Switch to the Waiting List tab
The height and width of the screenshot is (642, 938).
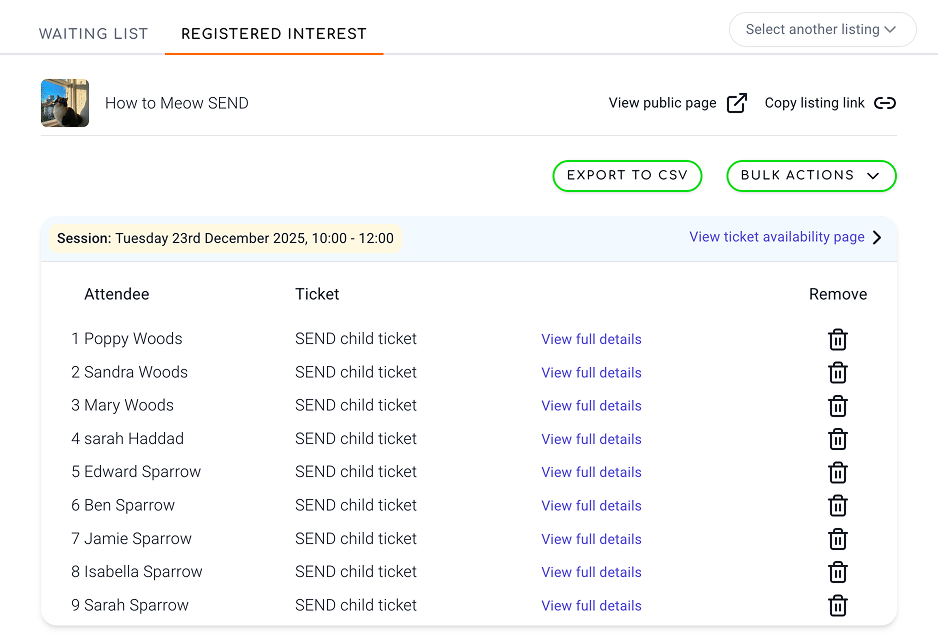pos(93,34)
